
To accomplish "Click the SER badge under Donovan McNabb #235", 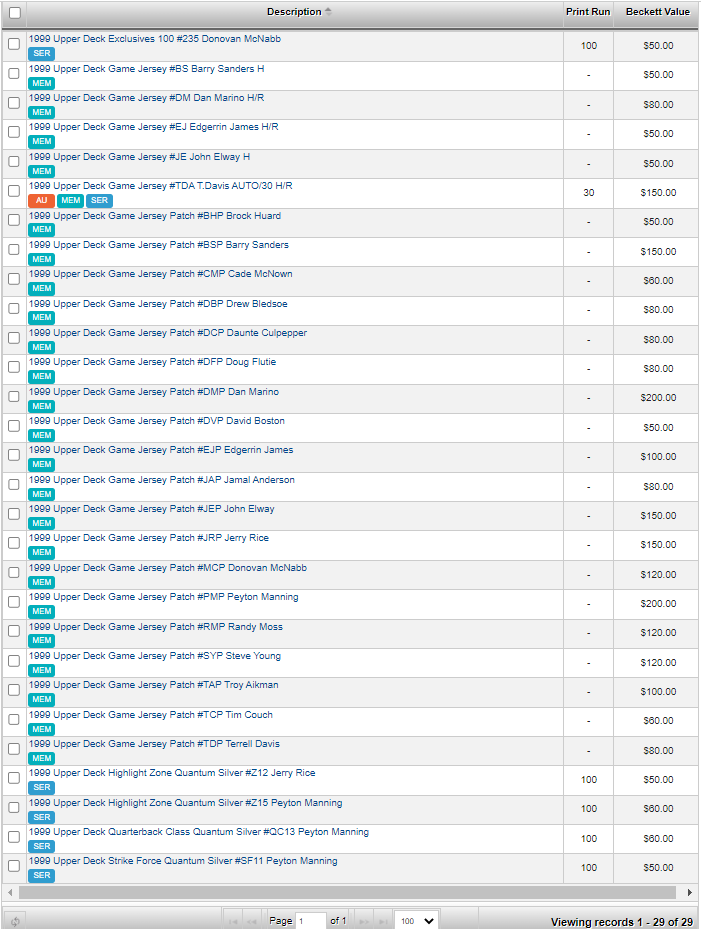I will tap(41, 53).
